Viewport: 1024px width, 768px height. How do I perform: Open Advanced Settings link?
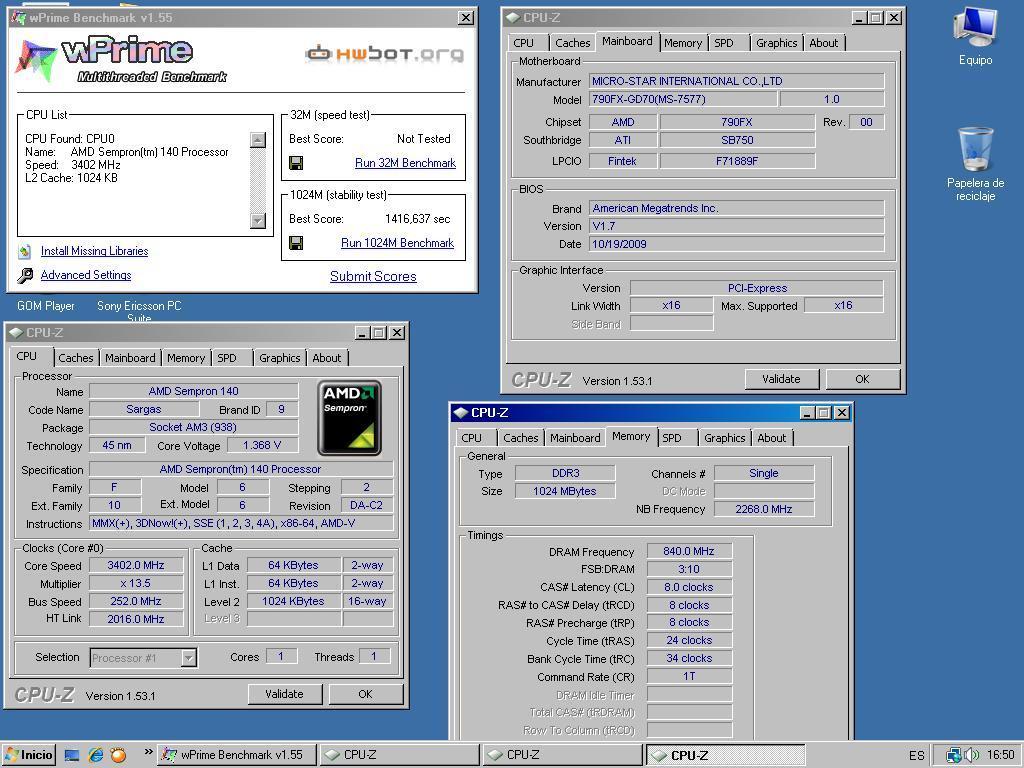pyautogui.click(x=86, y=275)
